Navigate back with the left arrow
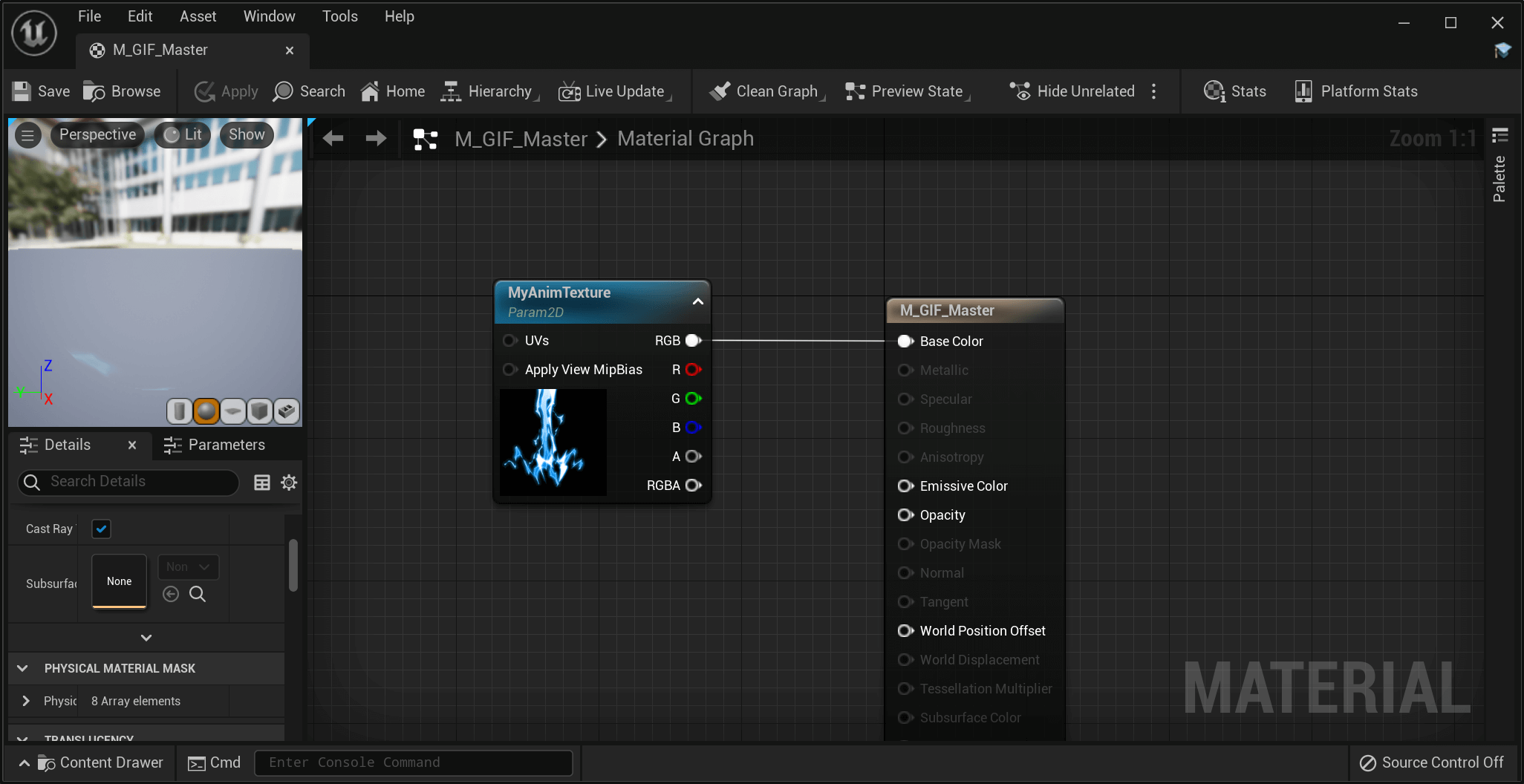 tap(333, 139)
